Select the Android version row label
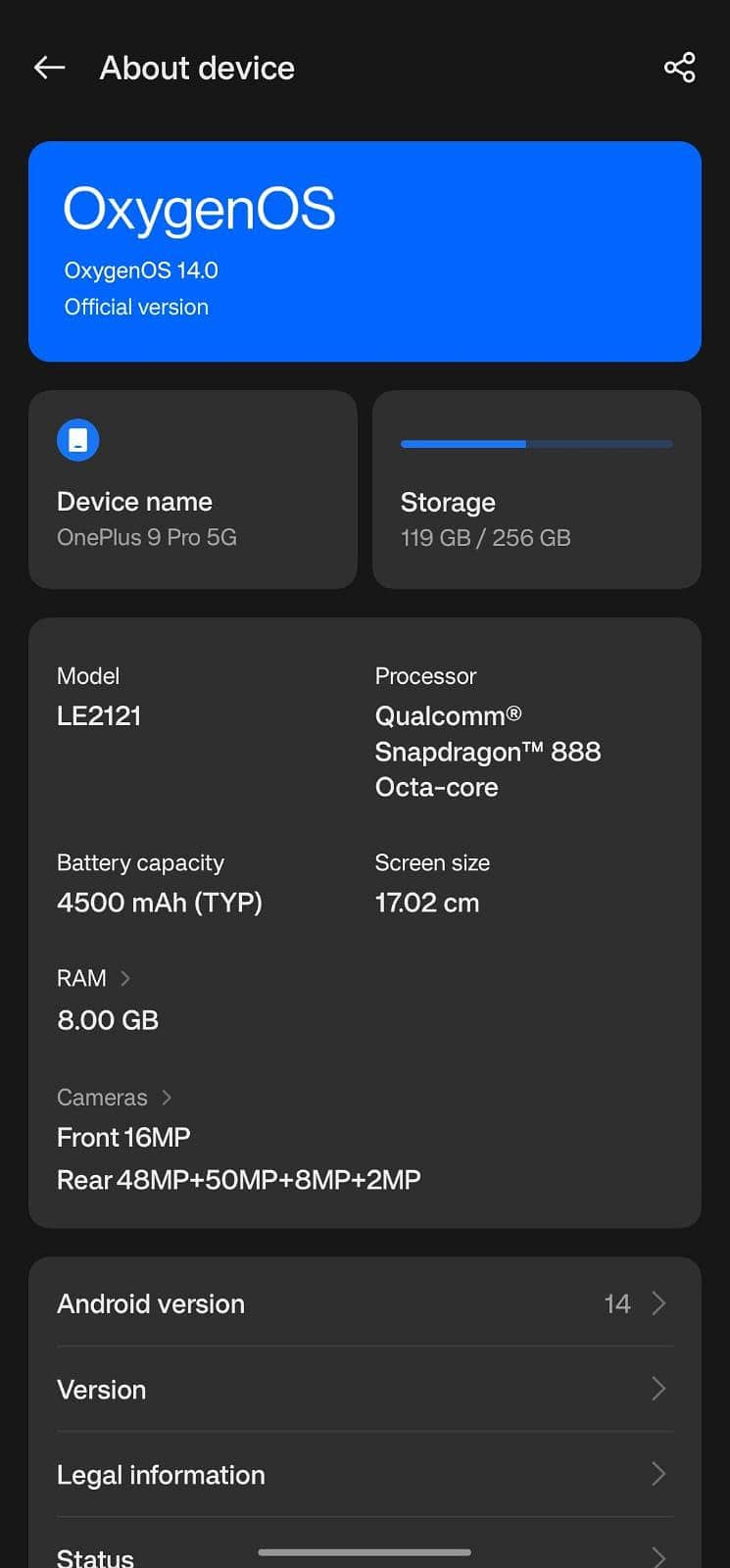The height and width of the screenshot is (1568, 730). click(151, 1303)
